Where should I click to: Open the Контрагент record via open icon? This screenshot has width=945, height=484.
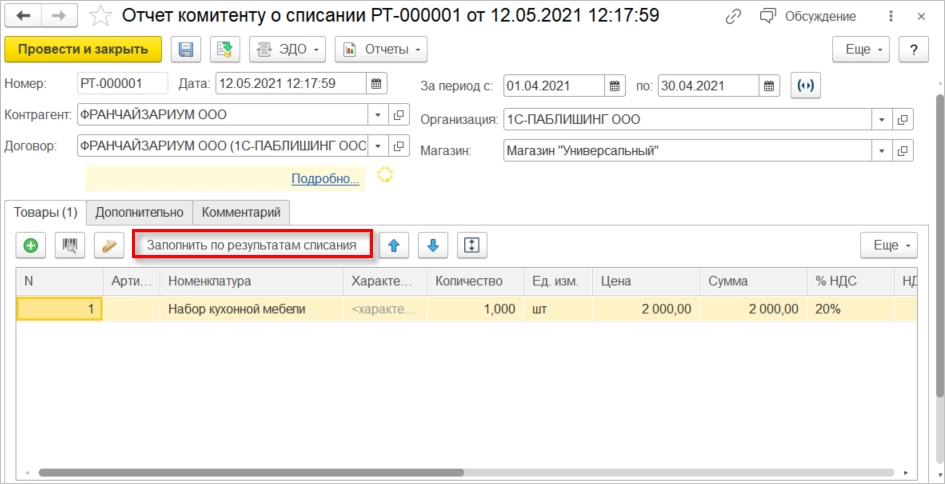[398, 114]
